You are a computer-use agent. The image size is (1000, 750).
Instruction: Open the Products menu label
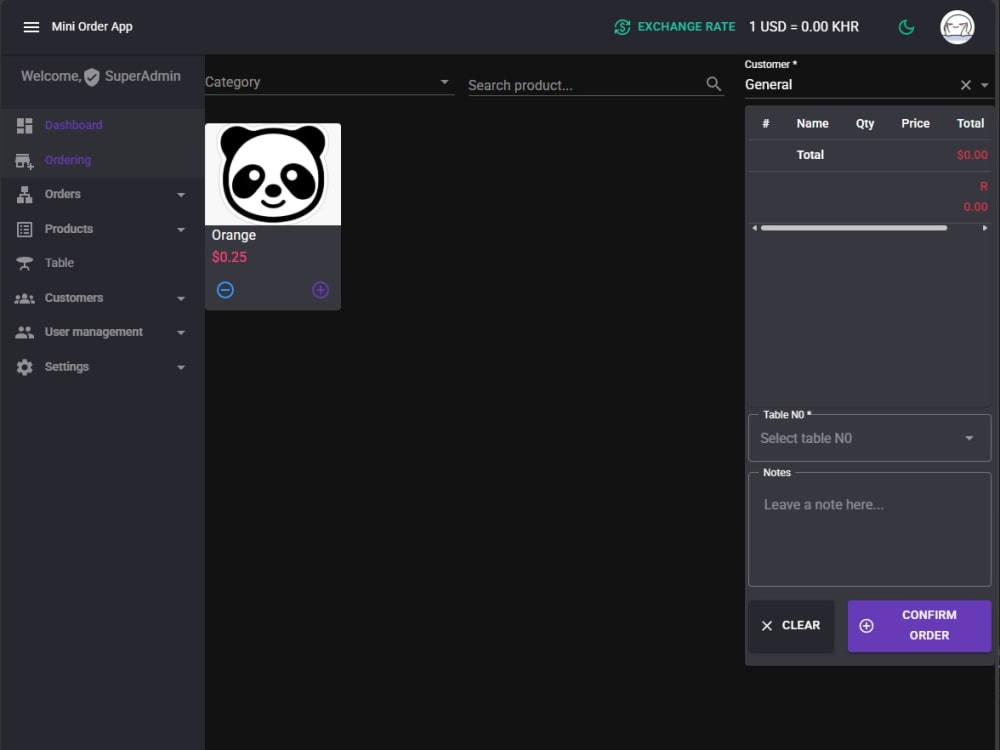[x=69, y=229]
